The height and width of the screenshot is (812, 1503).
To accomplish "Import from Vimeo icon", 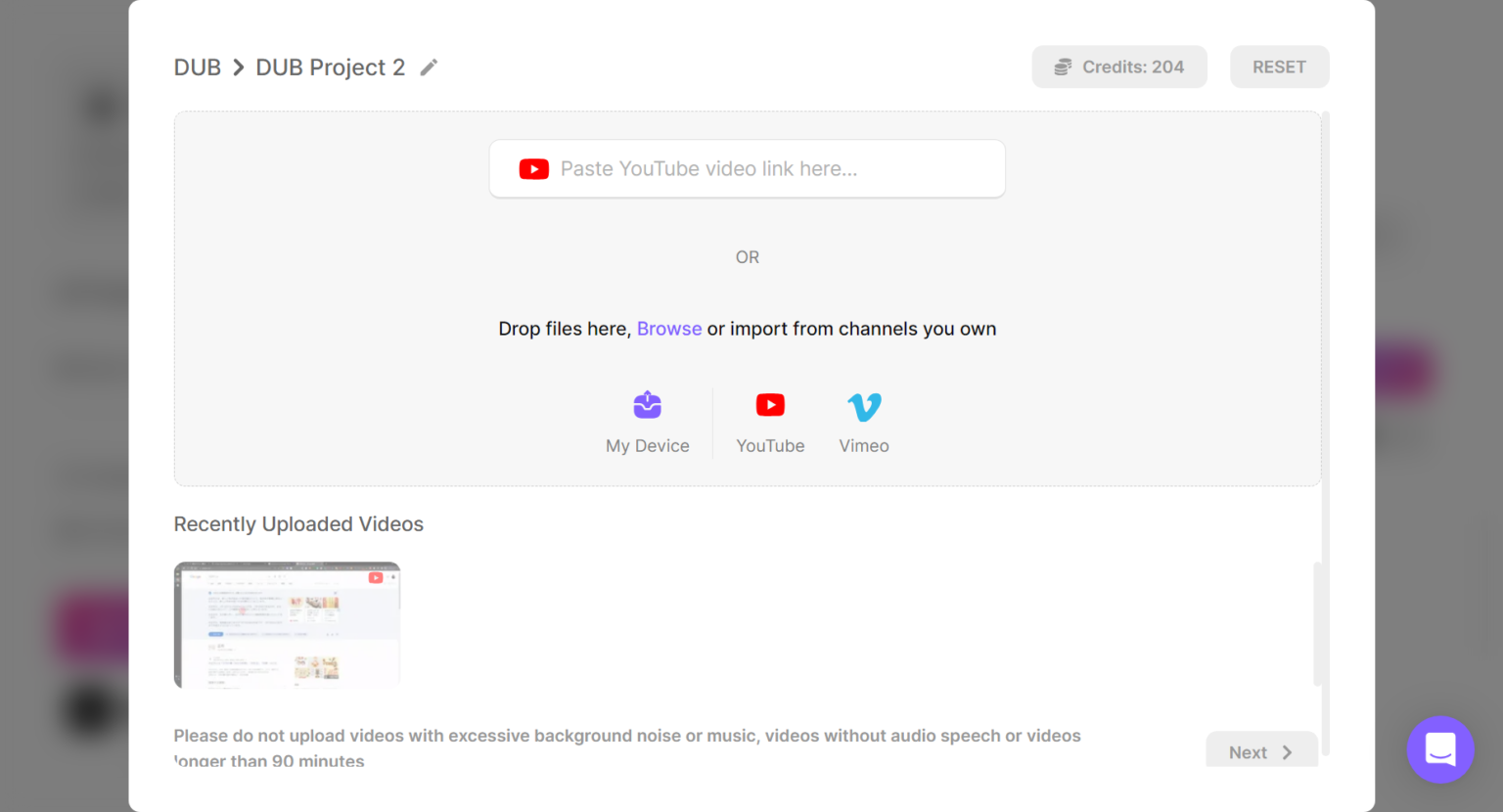I will pos(864,406).
